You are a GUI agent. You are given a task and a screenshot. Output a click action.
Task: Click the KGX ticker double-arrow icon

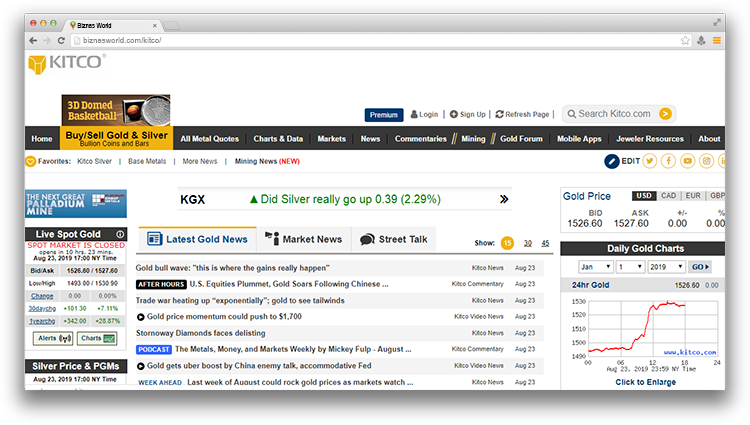click(503, 200)
